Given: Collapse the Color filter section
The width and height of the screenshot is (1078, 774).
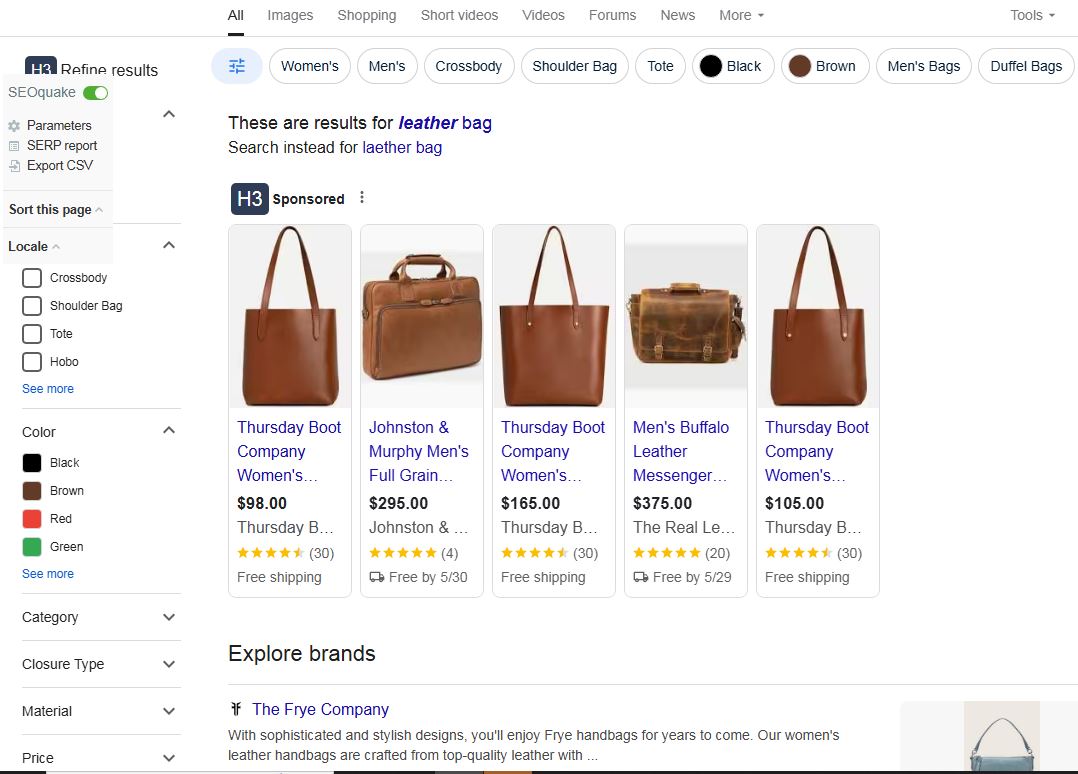Looking at the screenshot, I should [169, 431].
